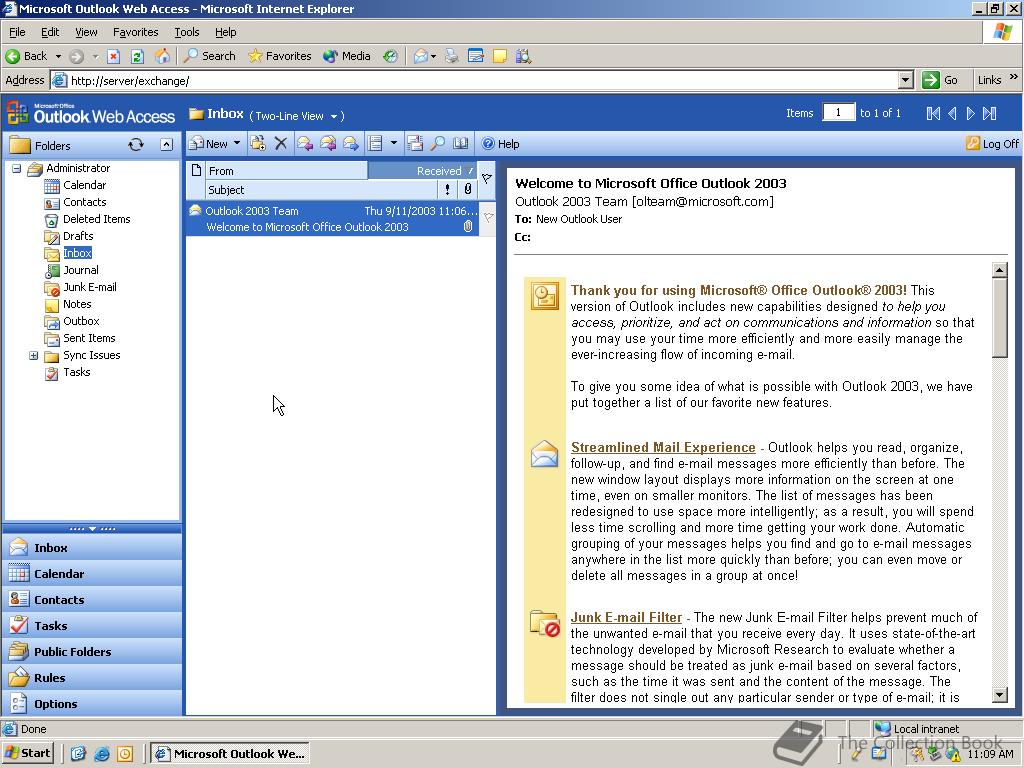
Task: Select the Outlook 2003 Team message row
Action: coord(333,219)
